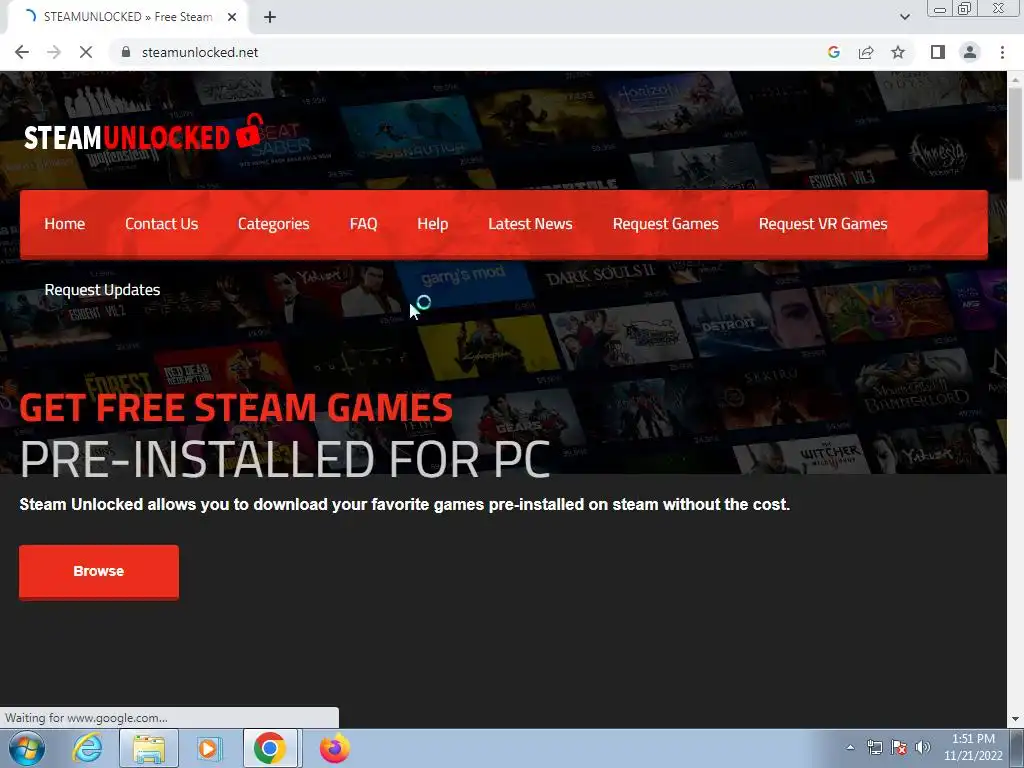Share this page via share icon
The width and height of the screenshot is (1024, 768).
(866, 52)
